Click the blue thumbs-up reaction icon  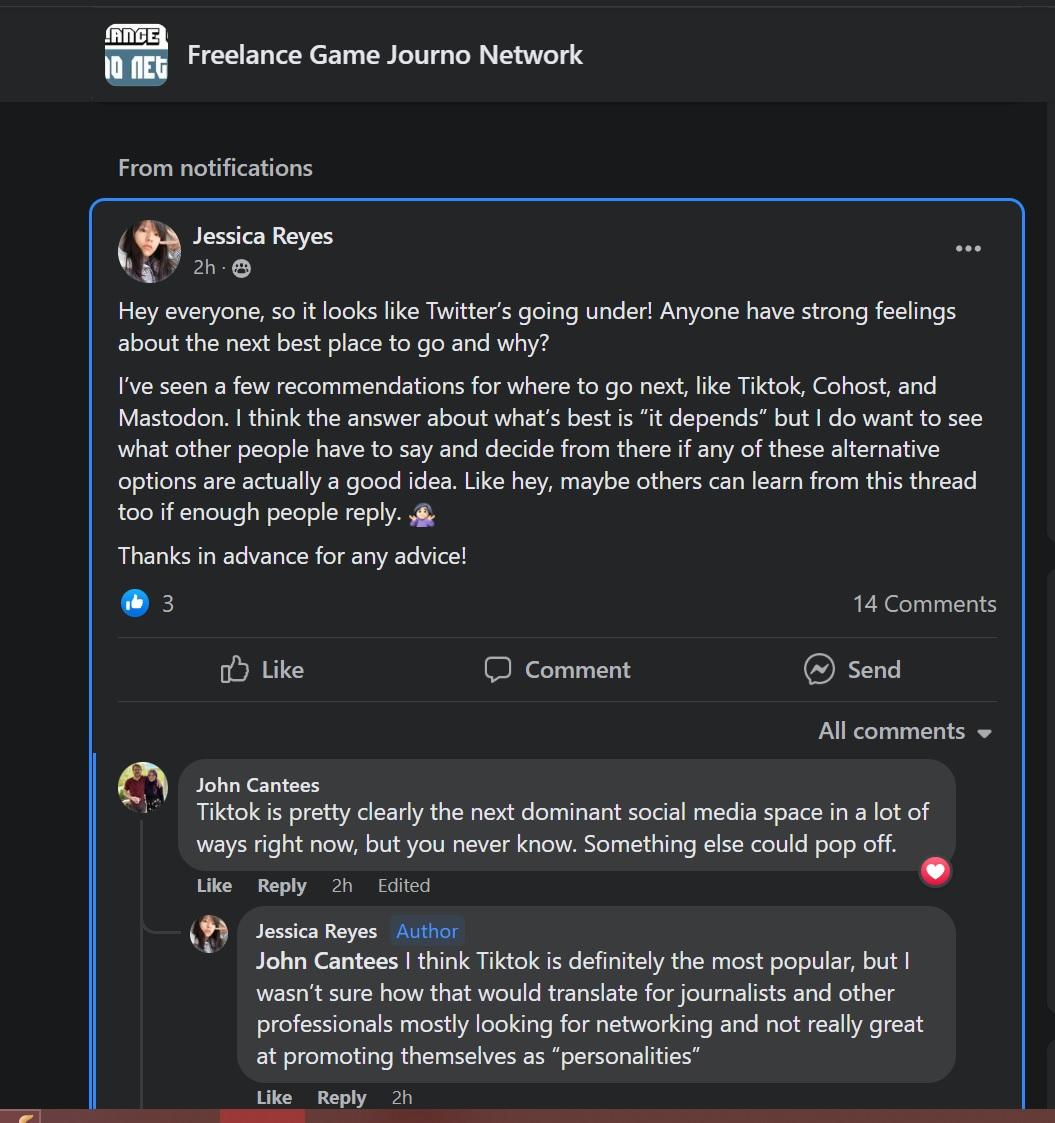tap(135, 602)
